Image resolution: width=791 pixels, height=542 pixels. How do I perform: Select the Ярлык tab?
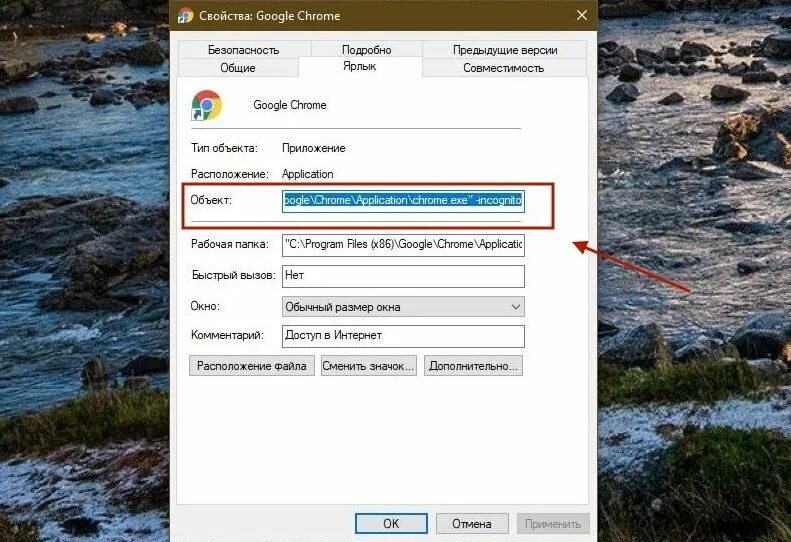click(x=360, y=66)
